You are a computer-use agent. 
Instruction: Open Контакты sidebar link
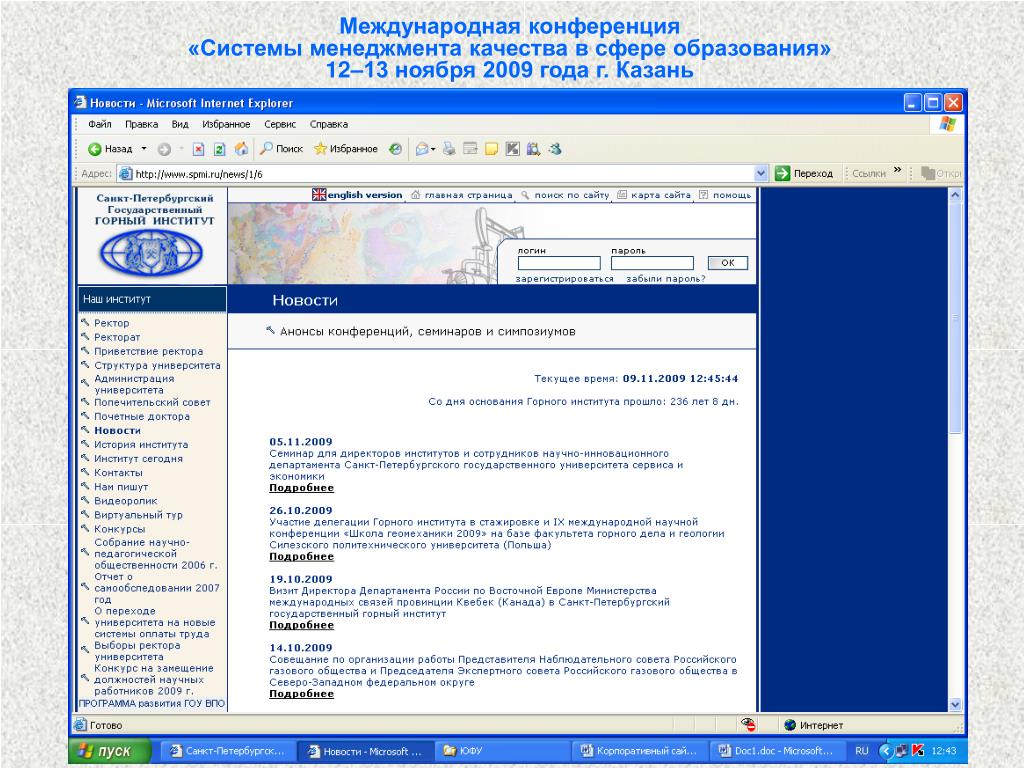(x=118, y=473)
